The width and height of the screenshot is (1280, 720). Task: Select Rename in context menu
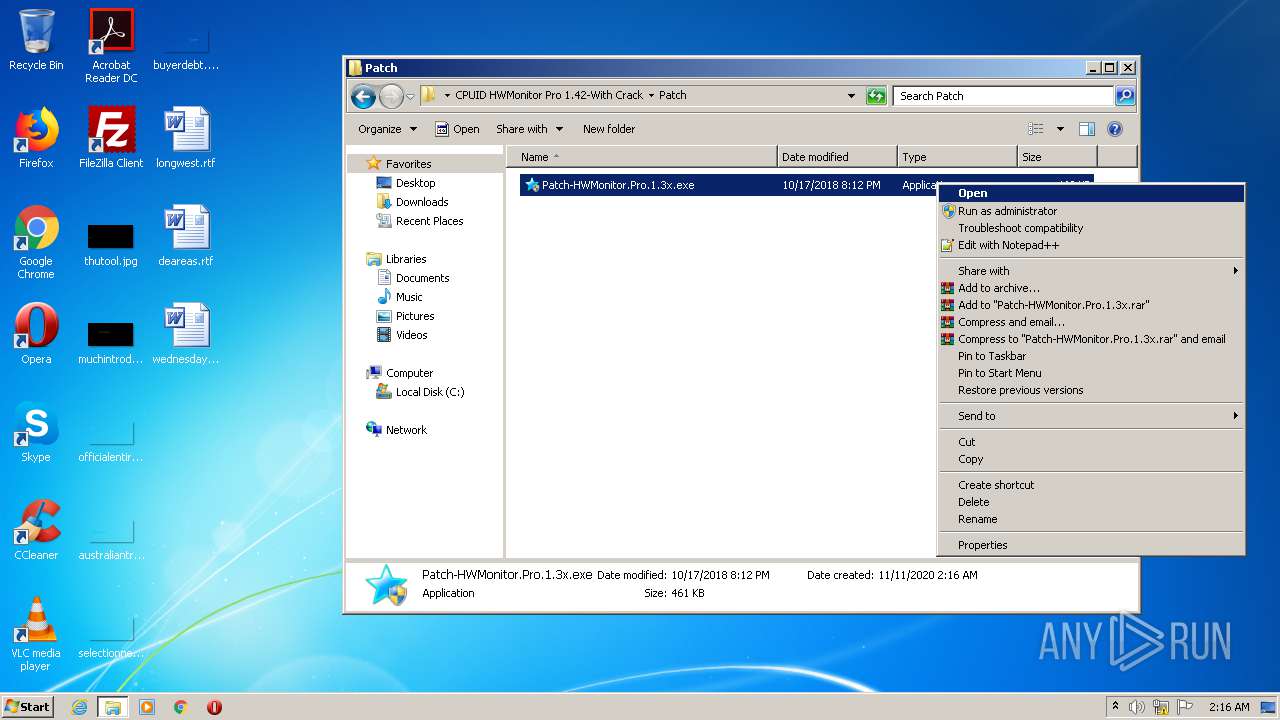click(1091, 519)
